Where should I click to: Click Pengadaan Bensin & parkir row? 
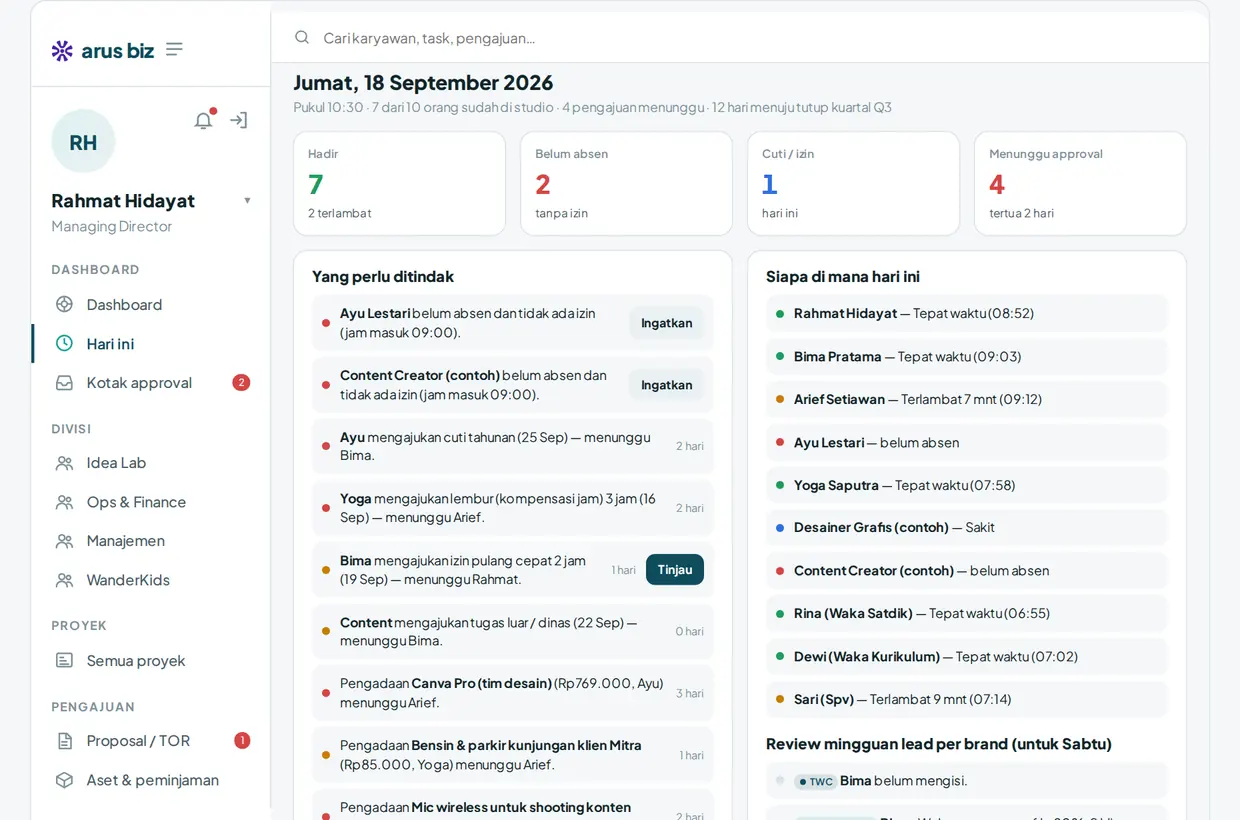pyautogui.click(x=513, y=755)
